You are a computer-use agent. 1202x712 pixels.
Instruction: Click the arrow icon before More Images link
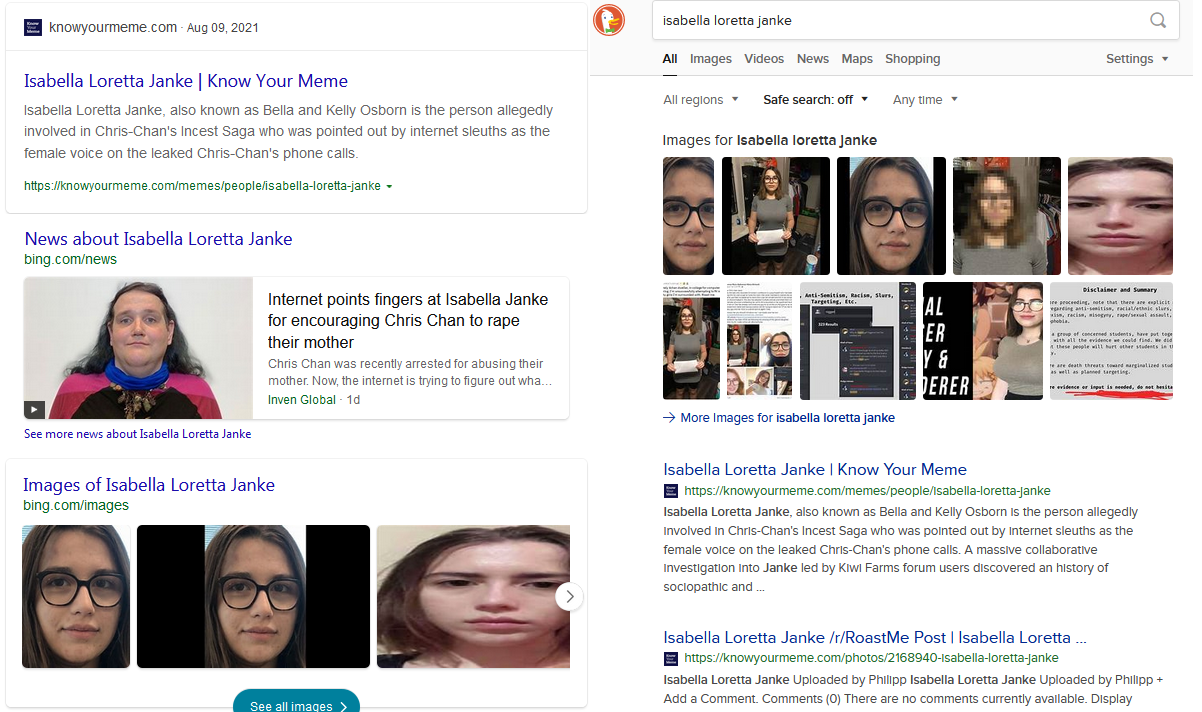click(669, 418)
